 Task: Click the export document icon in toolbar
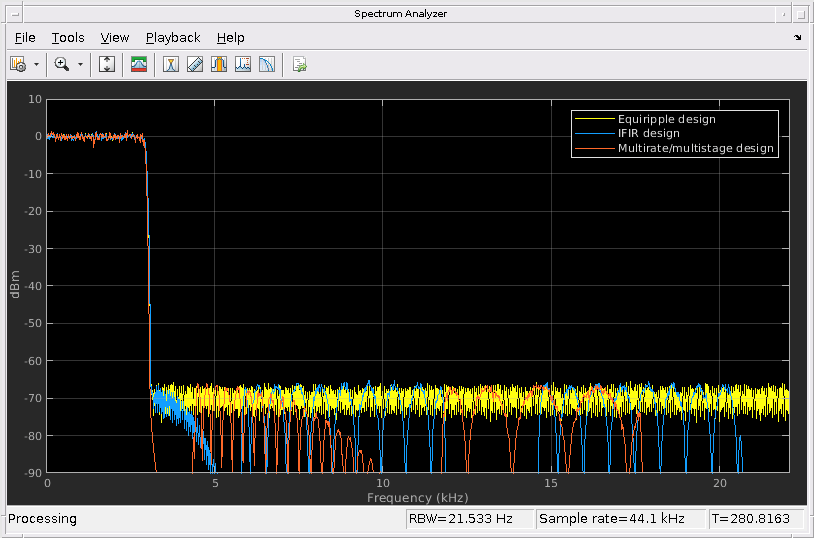click(x=299, y=64)
